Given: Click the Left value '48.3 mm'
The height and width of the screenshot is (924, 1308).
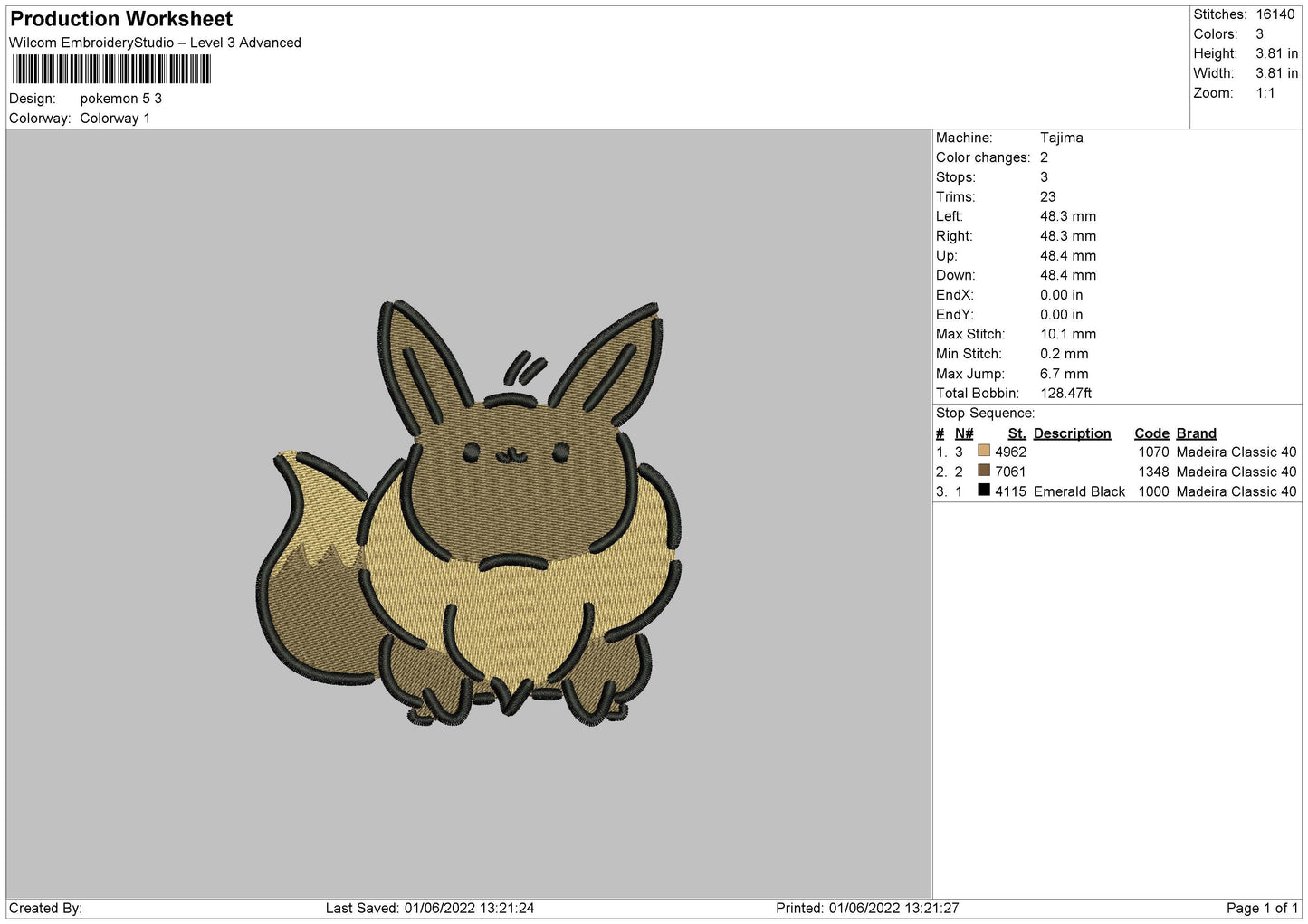Looking at the screenshot, I should tap(1068, 216).
